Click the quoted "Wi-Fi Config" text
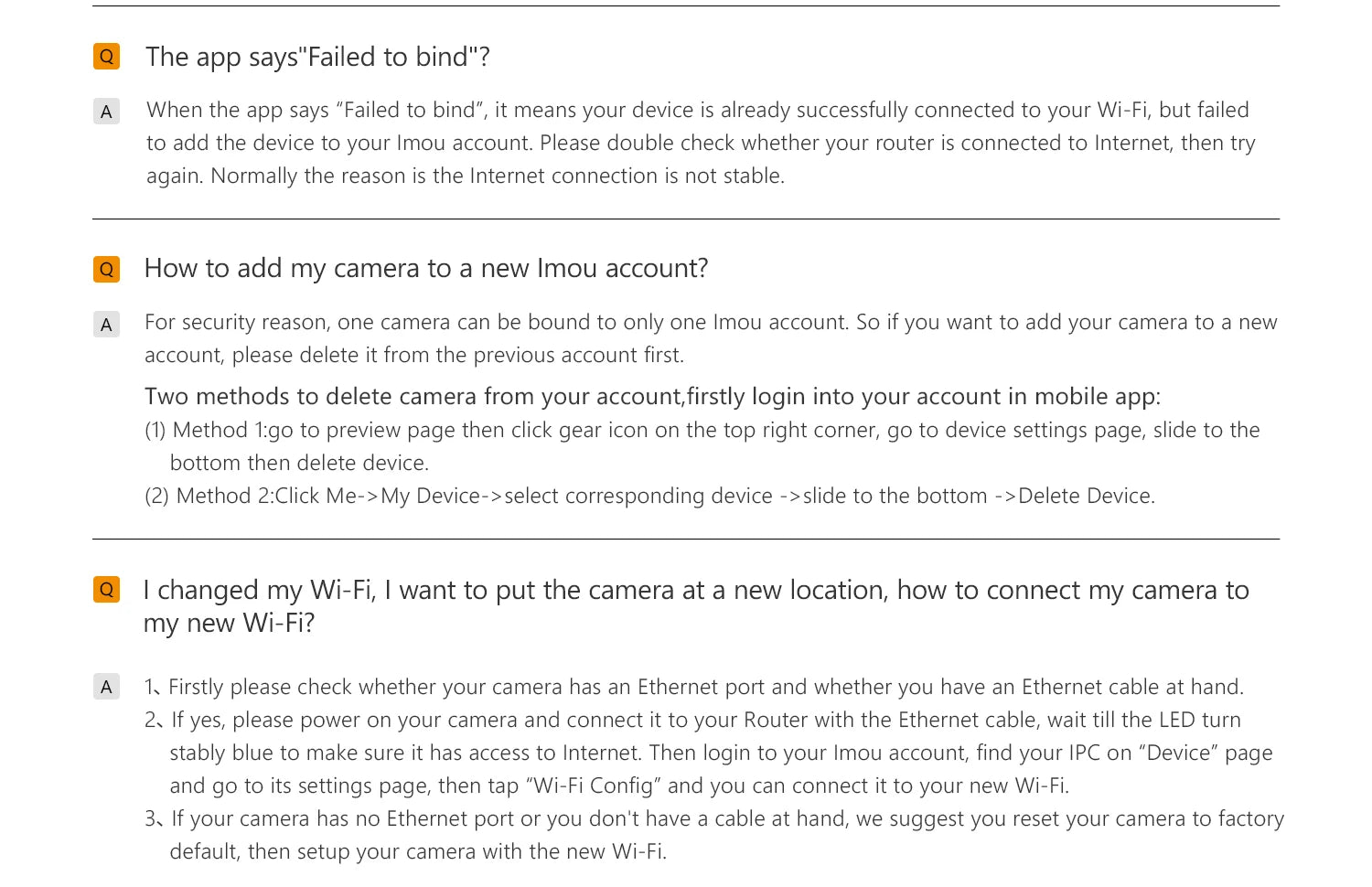 point(593,785)
